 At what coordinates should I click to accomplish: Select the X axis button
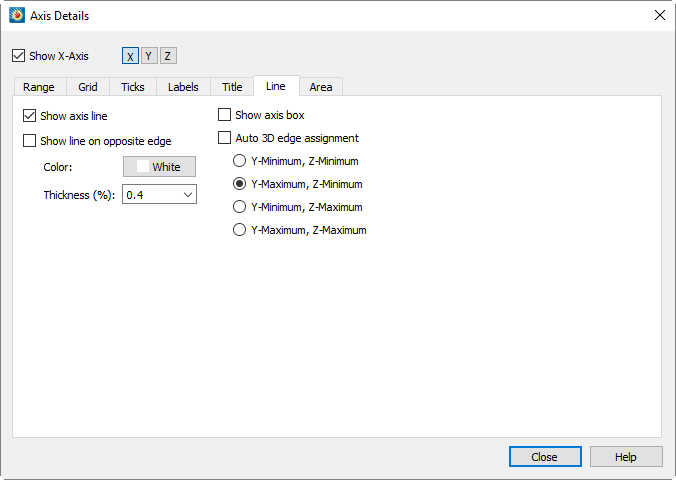pos(130,56)
